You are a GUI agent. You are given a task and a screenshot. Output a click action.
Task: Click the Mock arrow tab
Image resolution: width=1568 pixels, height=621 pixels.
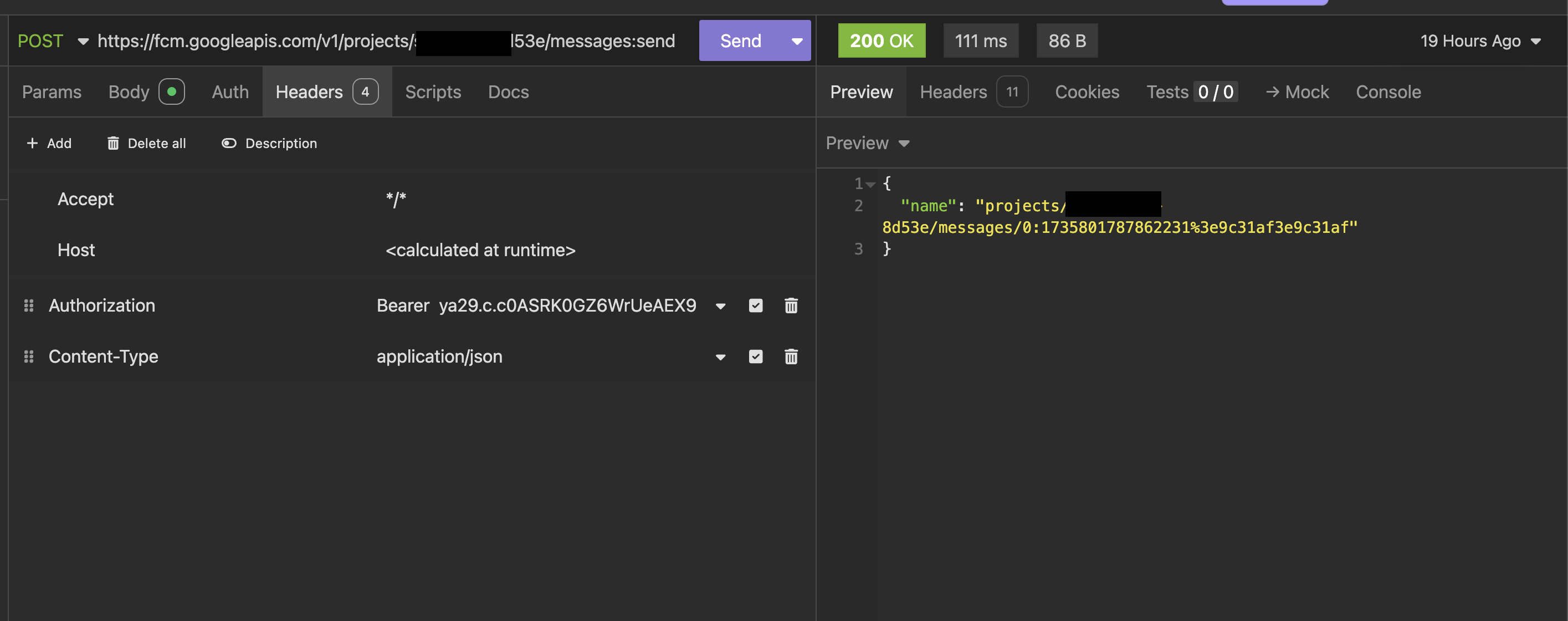(x=1297, y=92)
